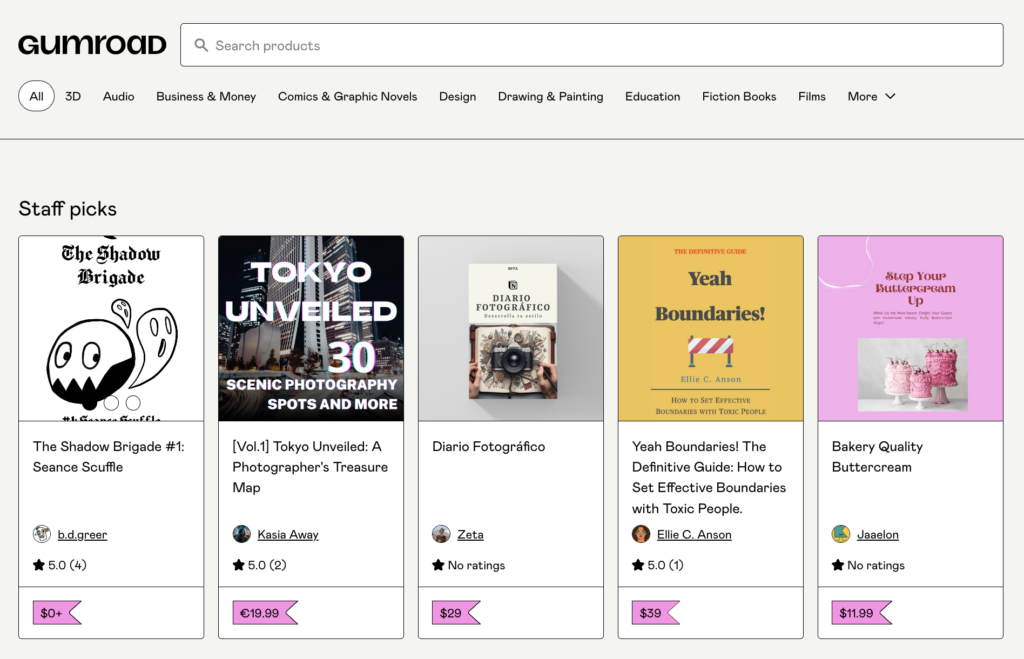Click the $0+ price tag
The height and width of the screenshot is (659, 1024).
pyautogui.click(x=57, y=613)
